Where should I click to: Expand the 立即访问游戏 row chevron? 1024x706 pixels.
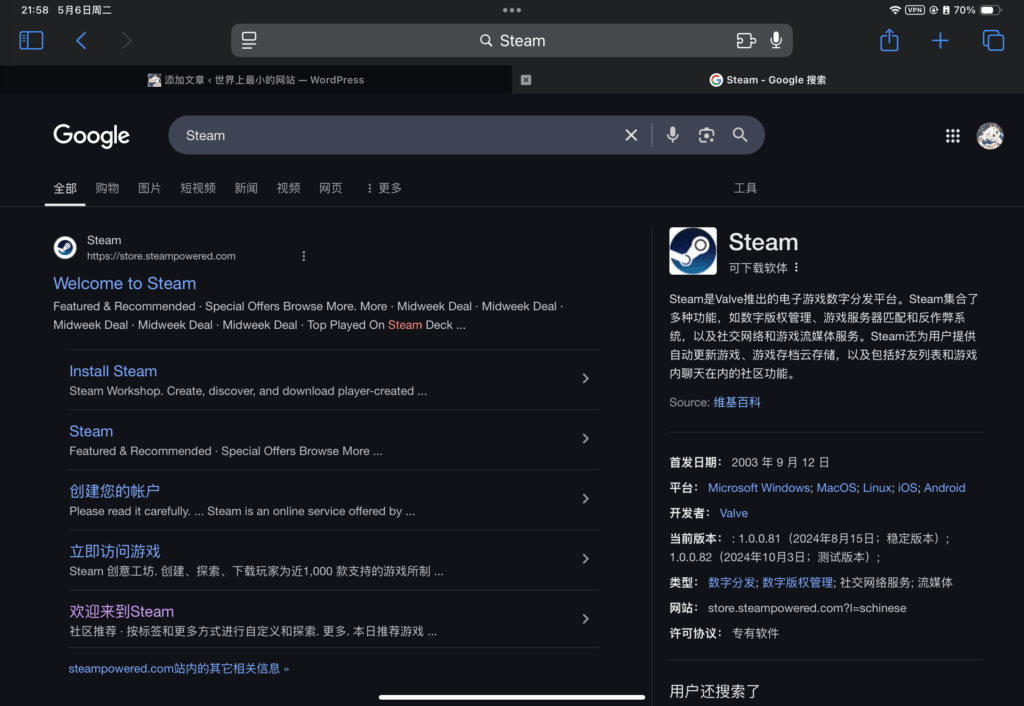(585, 558)
